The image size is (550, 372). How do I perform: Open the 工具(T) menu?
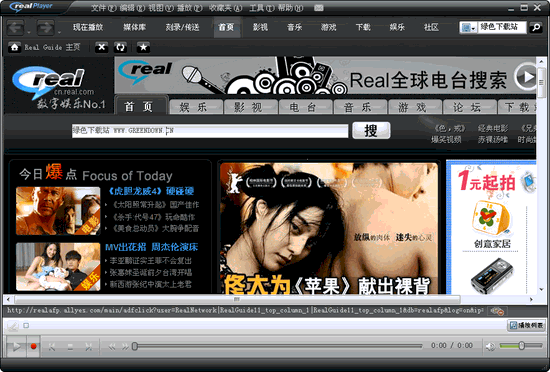[262, 8]
